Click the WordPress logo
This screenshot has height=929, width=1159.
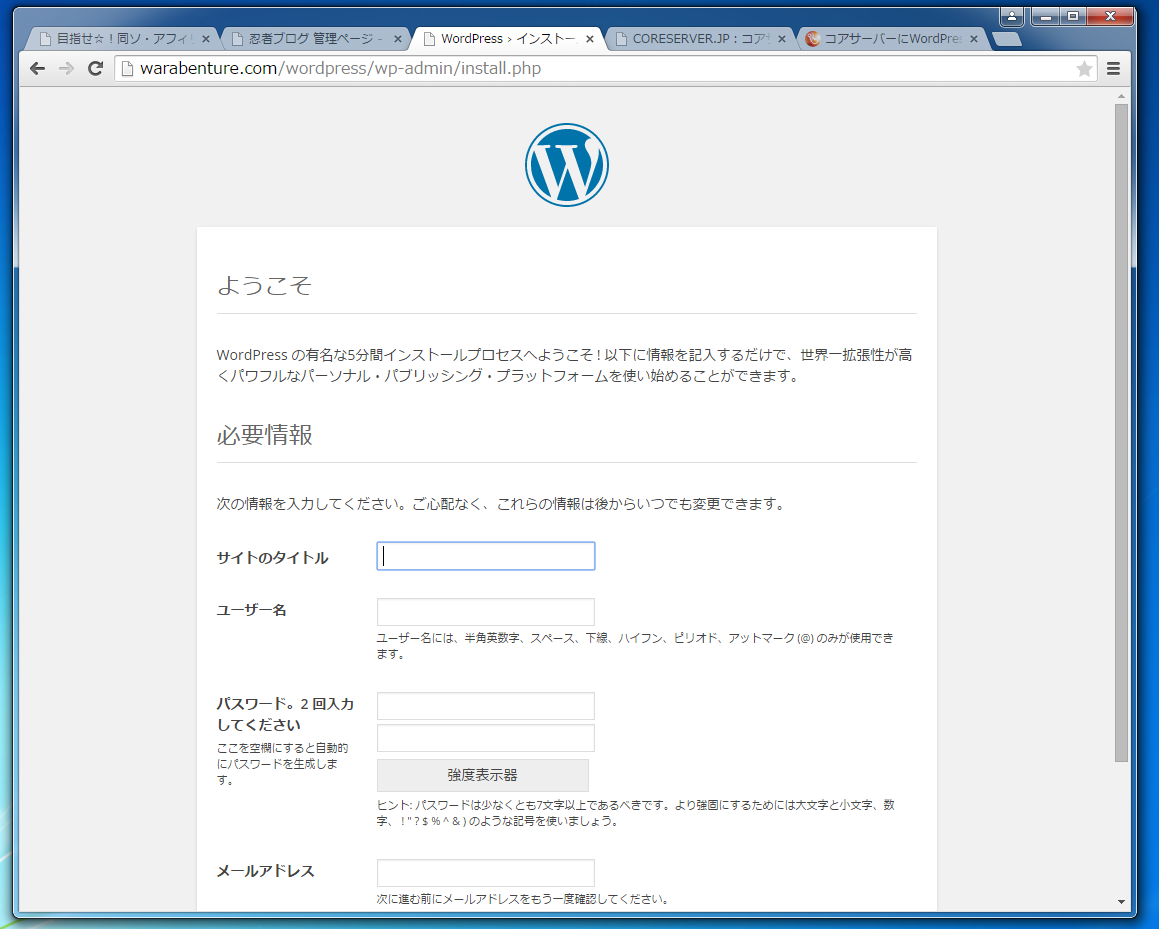567,165
